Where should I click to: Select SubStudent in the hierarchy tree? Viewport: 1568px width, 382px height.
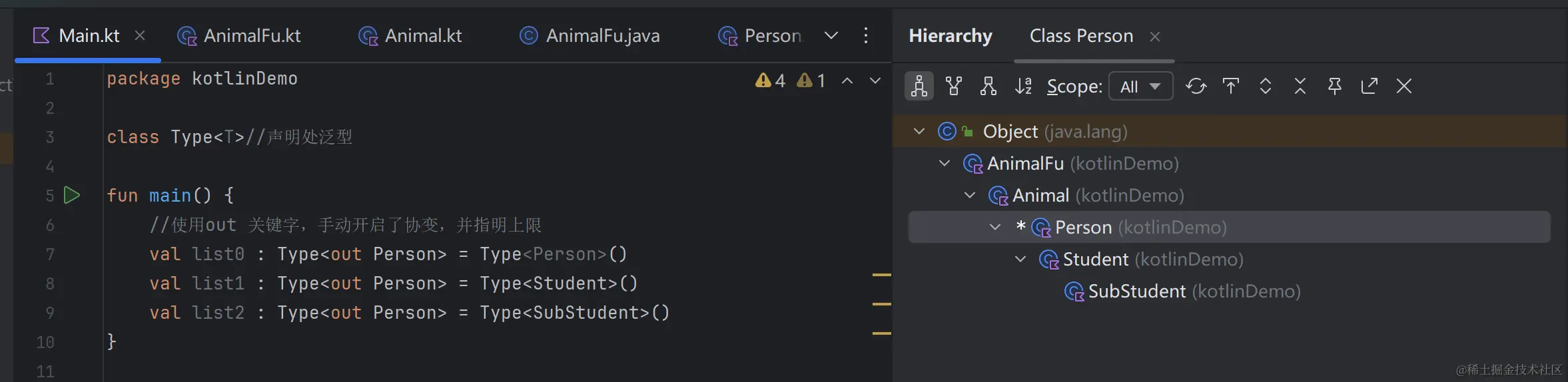pyautogui.click(x=1136, y=291)
